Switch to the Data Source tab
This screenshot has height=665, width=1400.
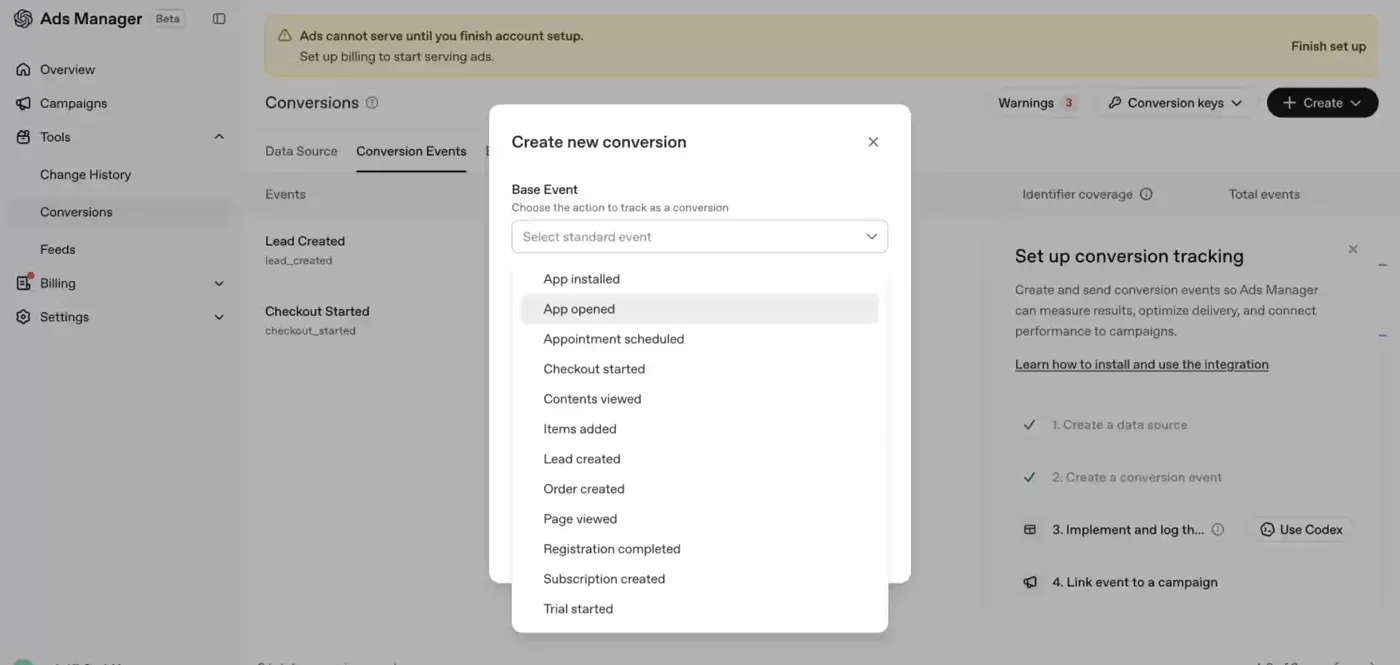coord(301,151)
